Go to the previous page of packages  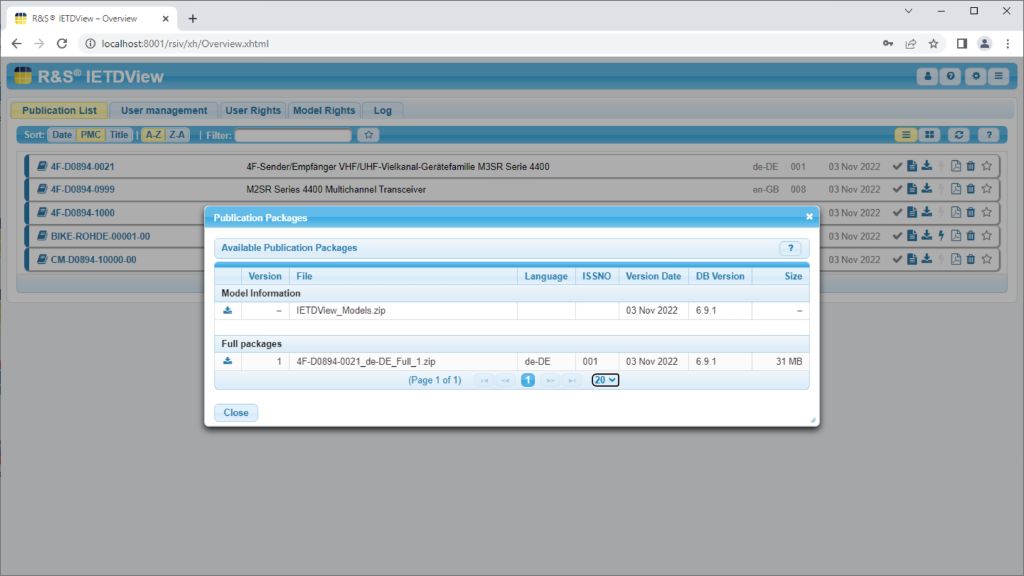[x=505, y=380]
